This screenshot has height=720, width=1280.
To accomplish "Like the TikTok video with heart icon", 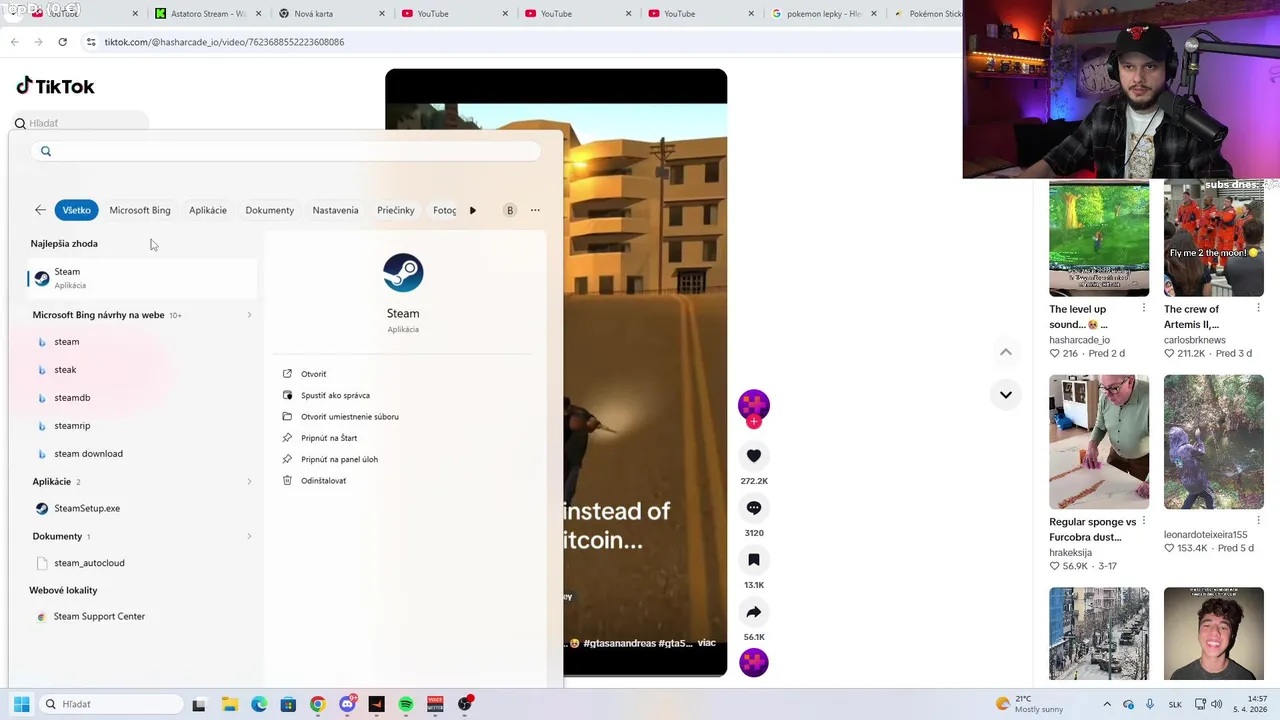I will click(754, 456).
